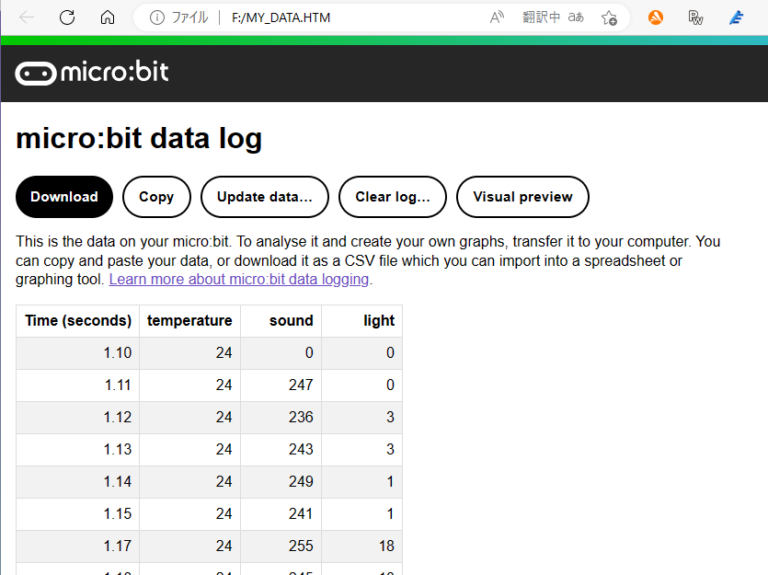The image size is (768, 575).
Task: Click the Clear log… button
Action: pos(392,197)
